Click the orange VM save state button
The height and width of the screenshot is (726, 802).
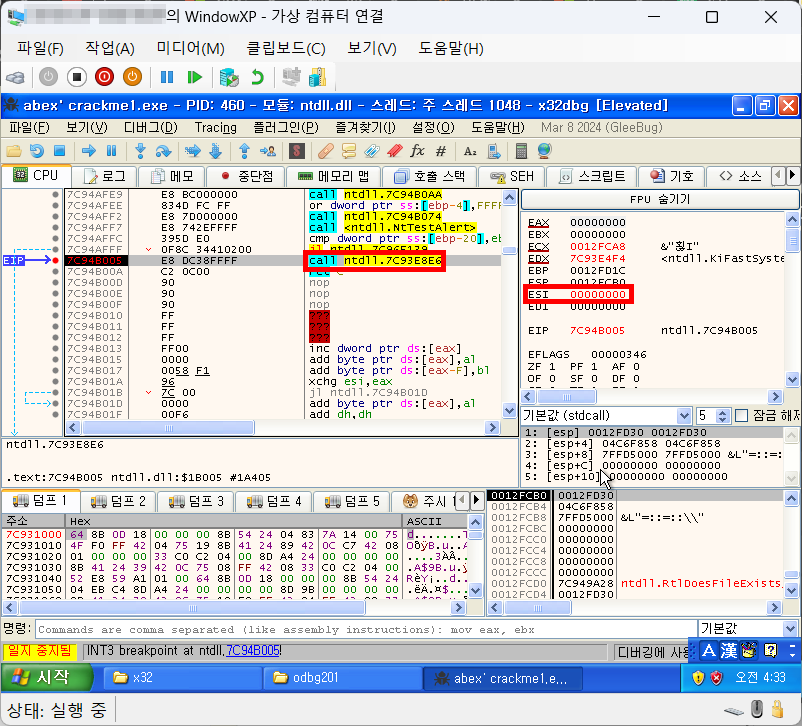point(132,77)
